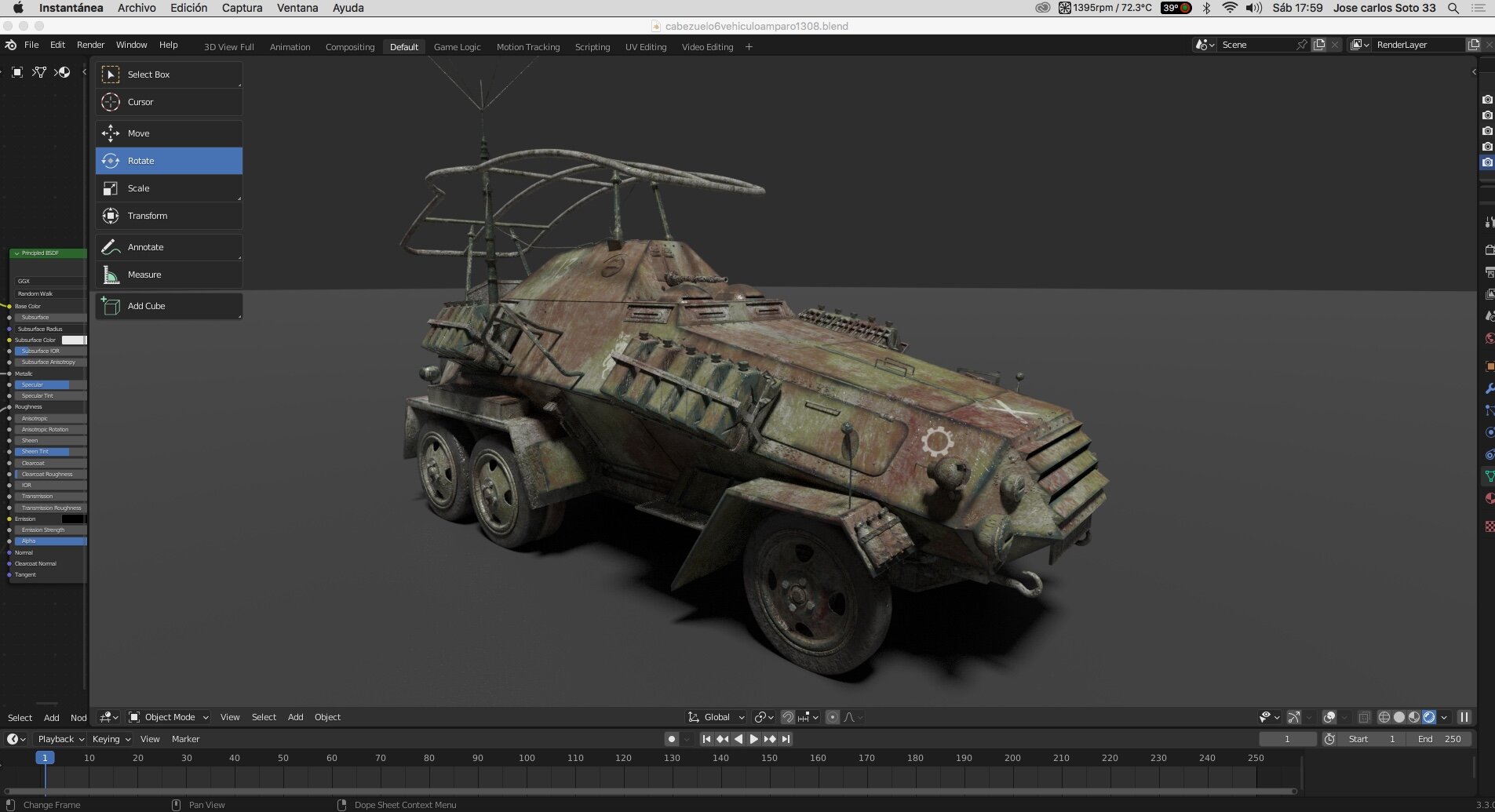Play the animation forward
The image size is (1495, 812).
(x=754, y=739)
